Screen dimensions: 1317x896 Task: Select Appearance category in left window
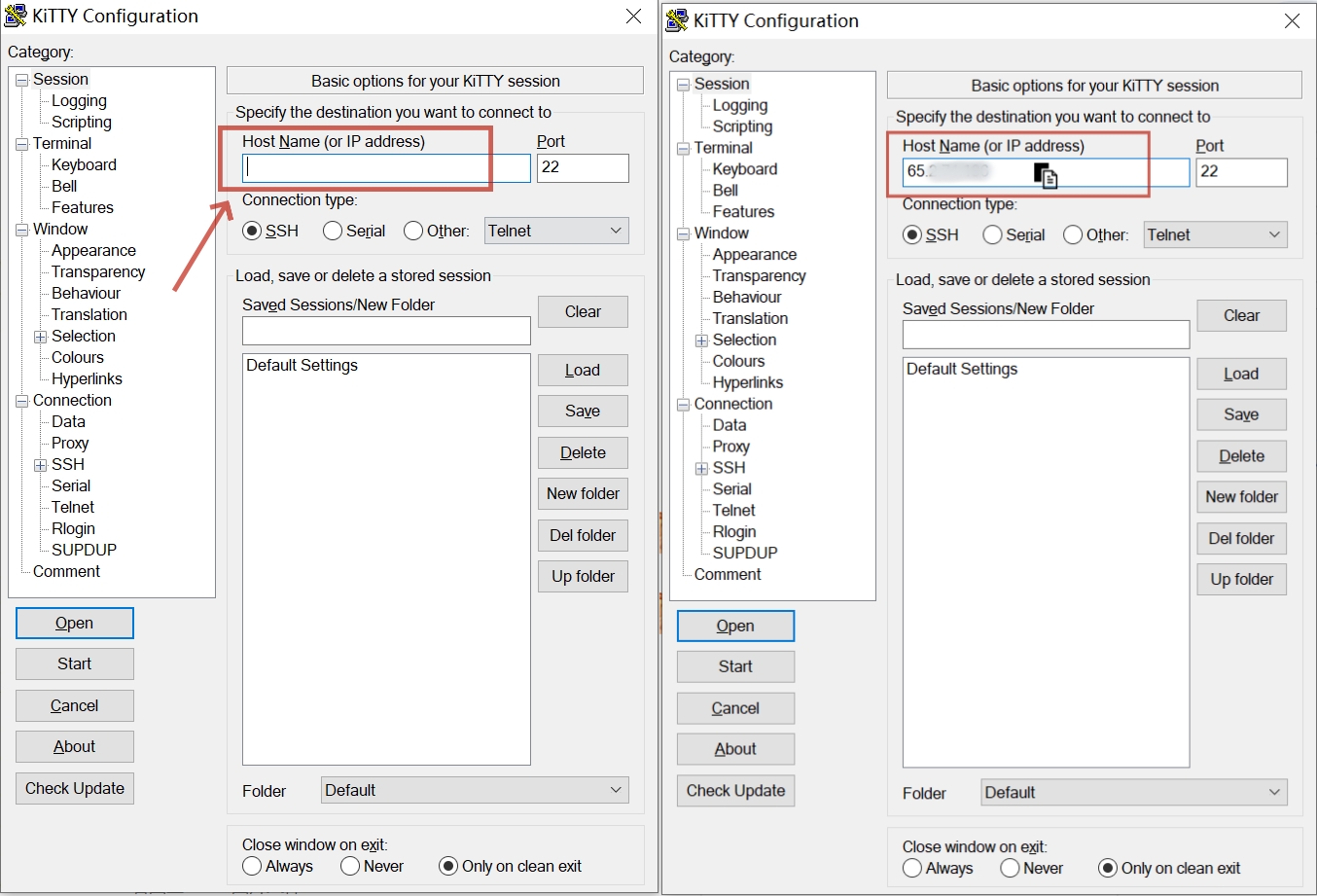click(x=93, y=250)
